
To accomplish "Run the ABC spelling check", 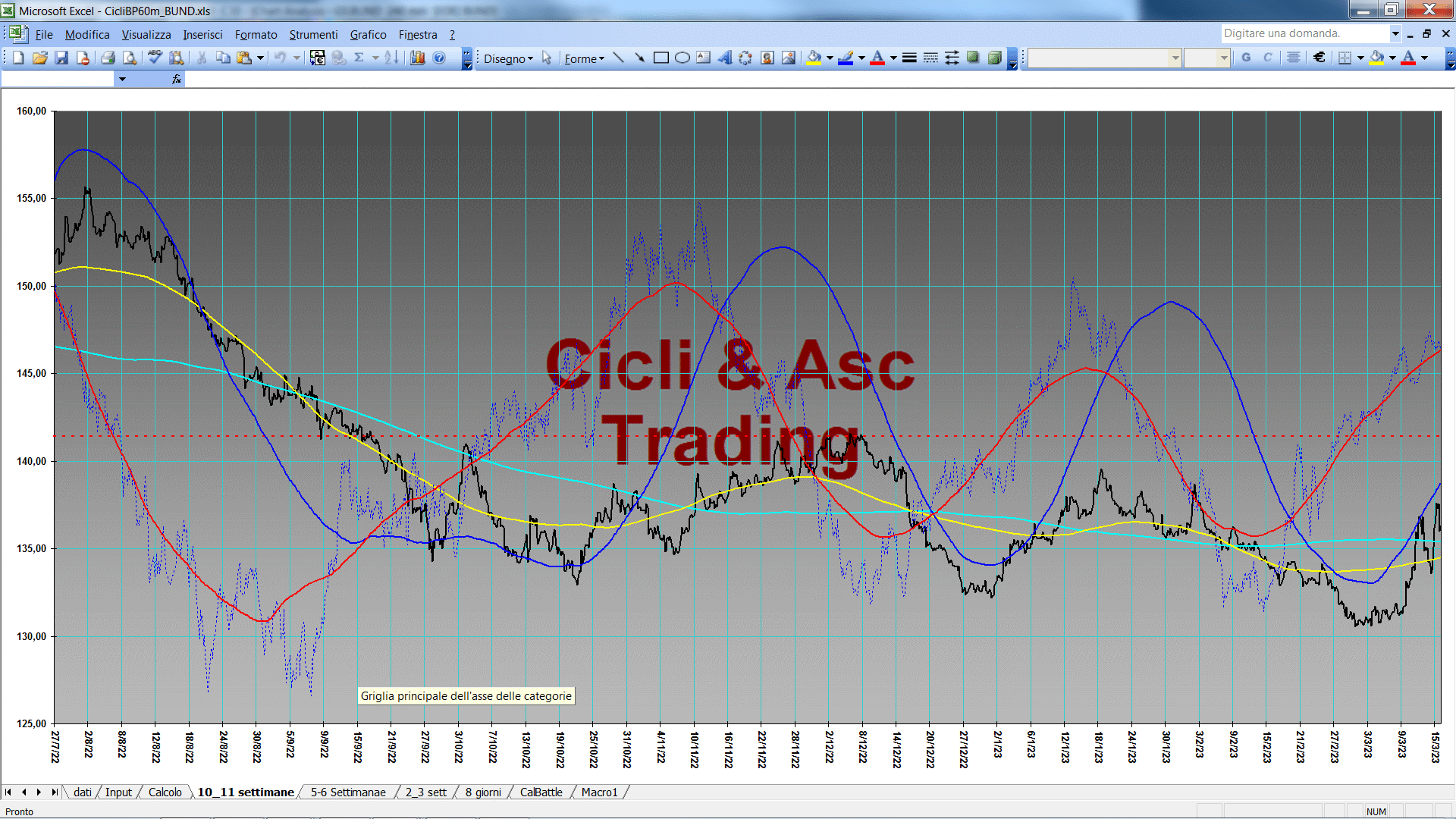I will tap(155, 58).
